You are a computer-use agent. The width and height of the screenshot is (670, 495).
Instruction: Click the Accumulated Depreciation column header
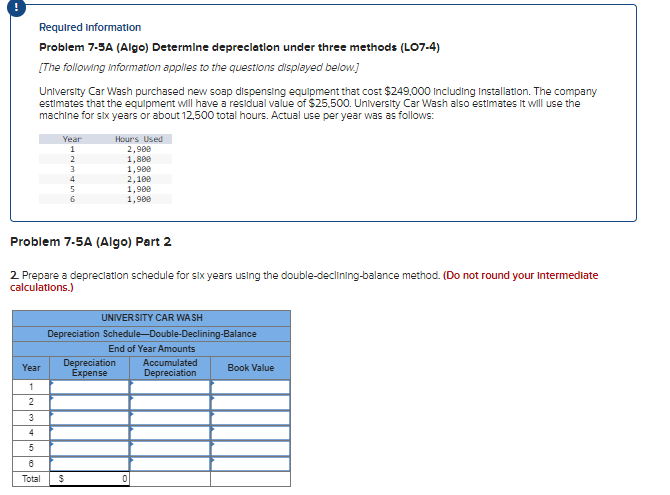170,368
